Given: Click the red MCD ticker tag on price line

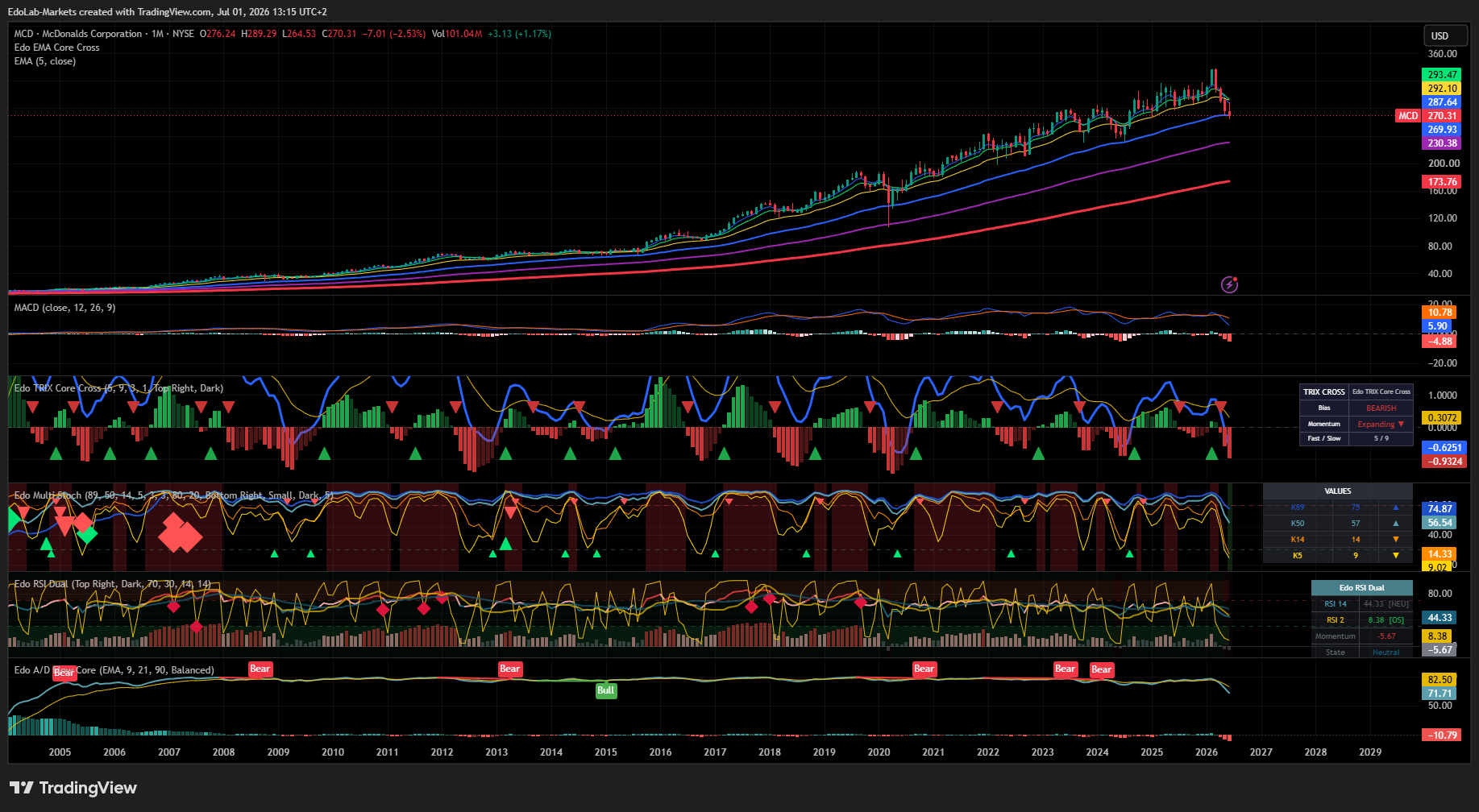Looking at the screenshot, I should (1408, 116).
